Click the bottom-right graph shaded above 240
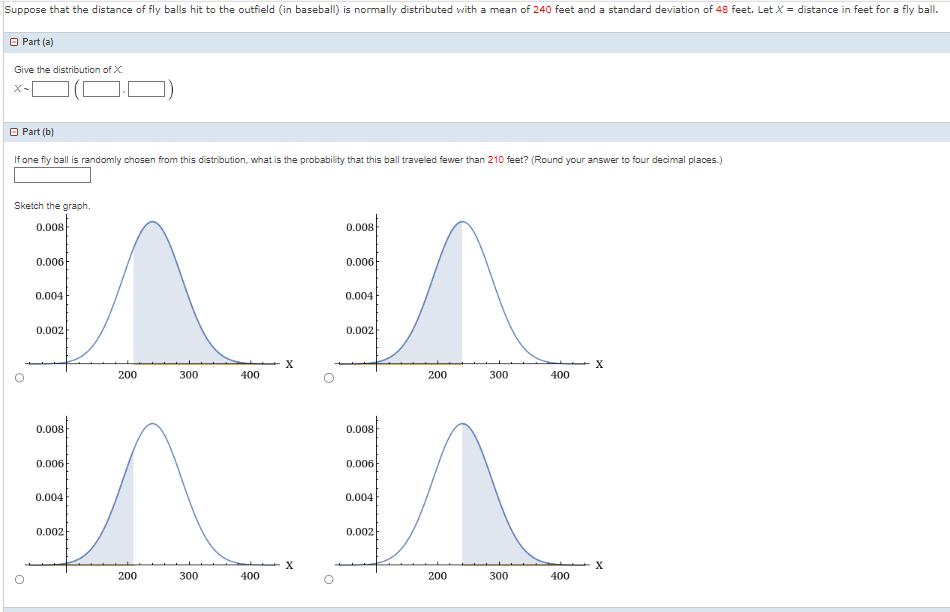The image size is (950, 612). point(460,490)
